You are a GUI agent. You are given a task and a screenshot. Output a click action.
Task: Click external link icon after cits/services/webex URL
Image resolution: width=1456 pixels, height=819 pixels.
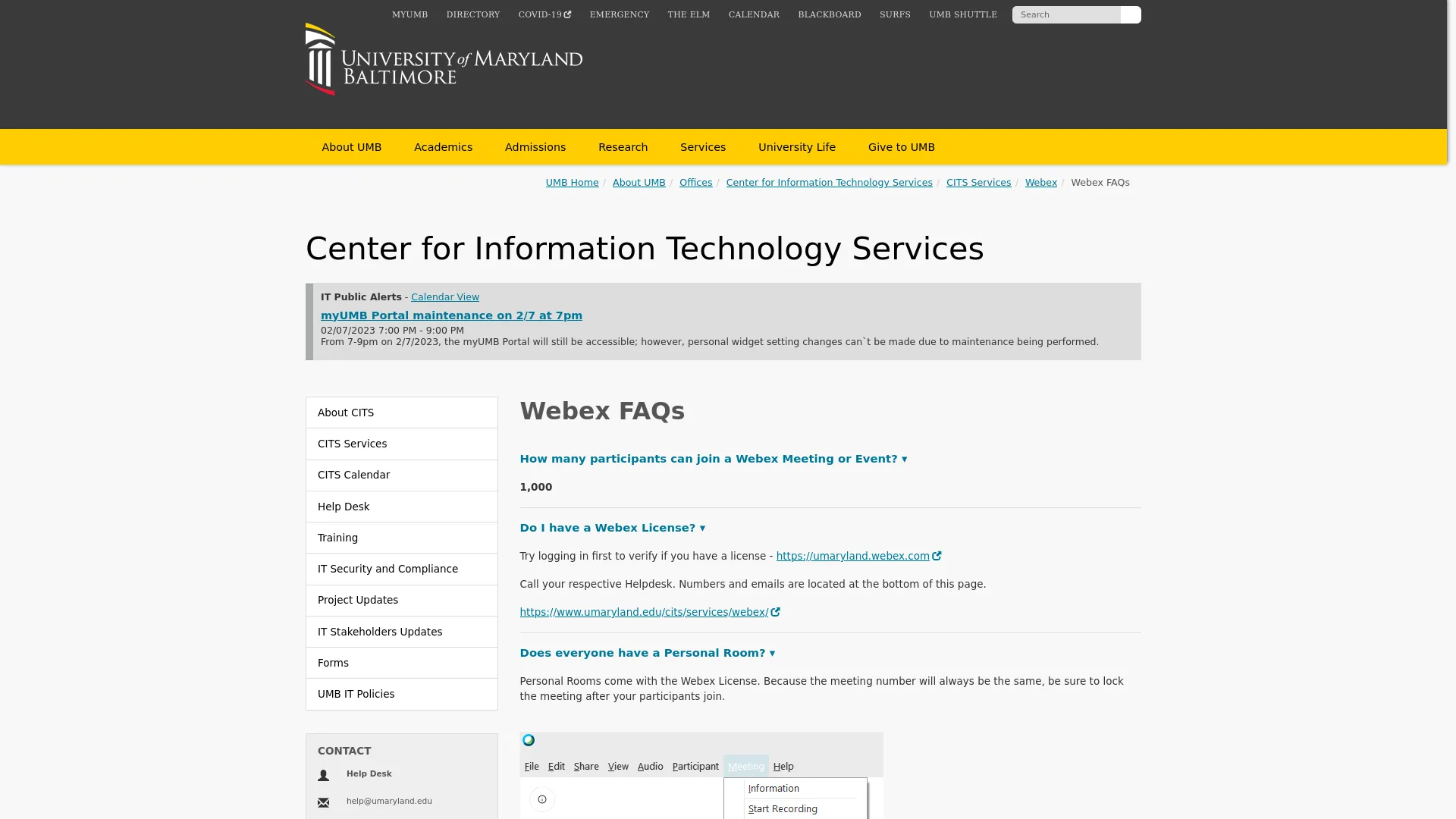(x=775, y=612)
